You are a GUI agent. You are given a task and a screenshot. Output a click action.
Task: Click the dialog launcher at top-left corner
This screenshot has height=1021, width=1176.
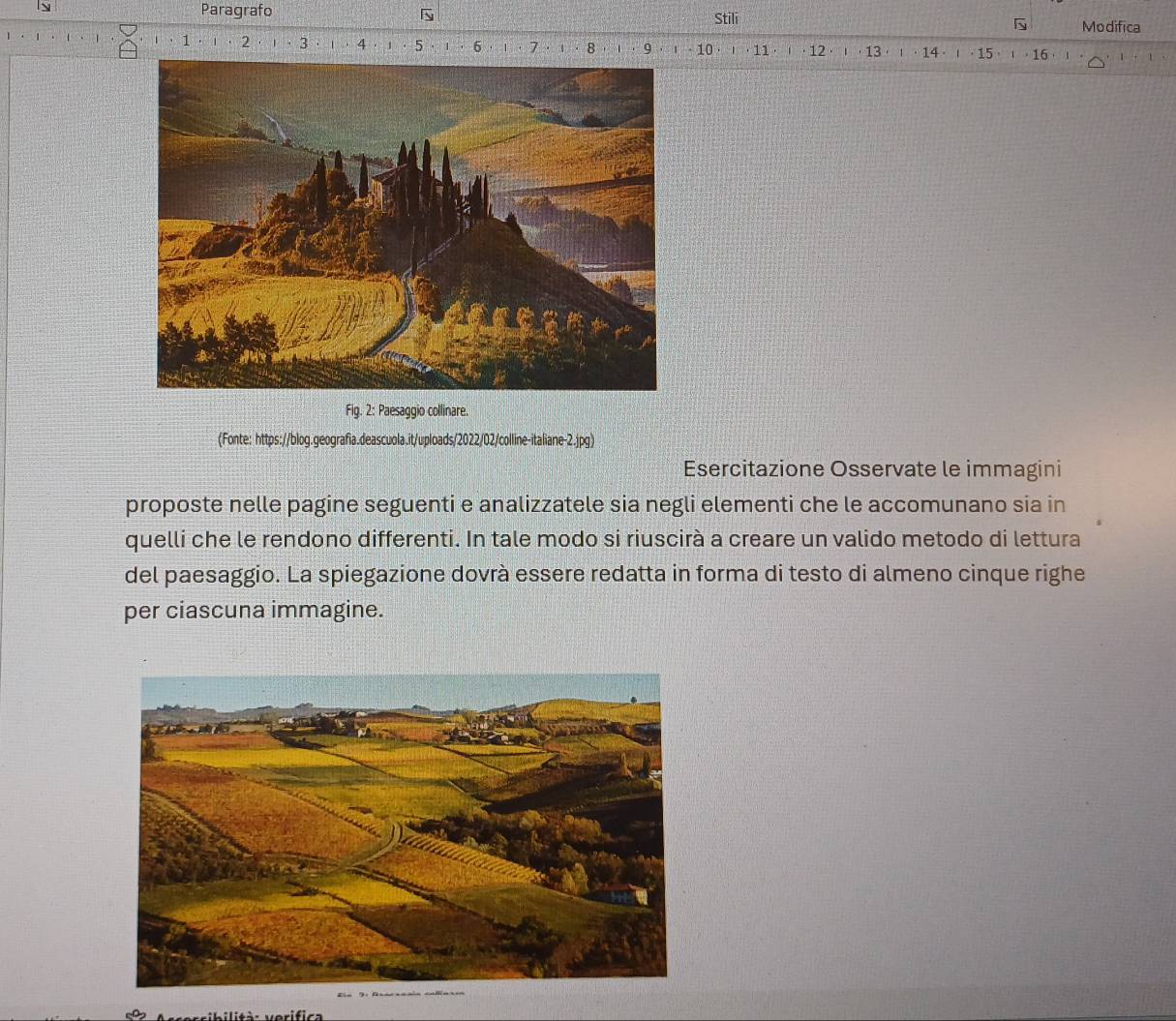coord(14,6)
